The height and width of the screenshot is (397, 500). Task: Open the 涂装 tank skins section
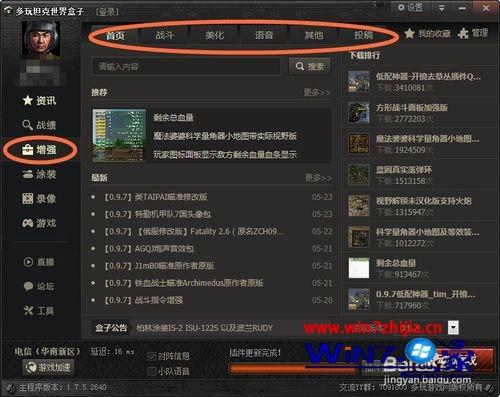tap(39, 174)
